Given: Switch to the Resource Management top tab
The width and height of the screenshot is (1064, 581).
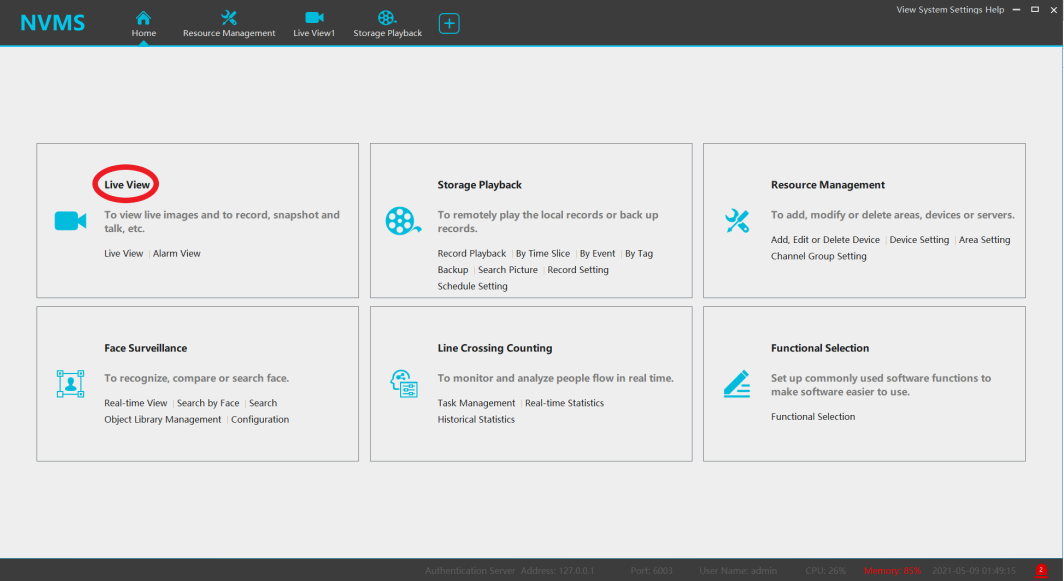Looking at the screenshot, I should pos(229,23).
